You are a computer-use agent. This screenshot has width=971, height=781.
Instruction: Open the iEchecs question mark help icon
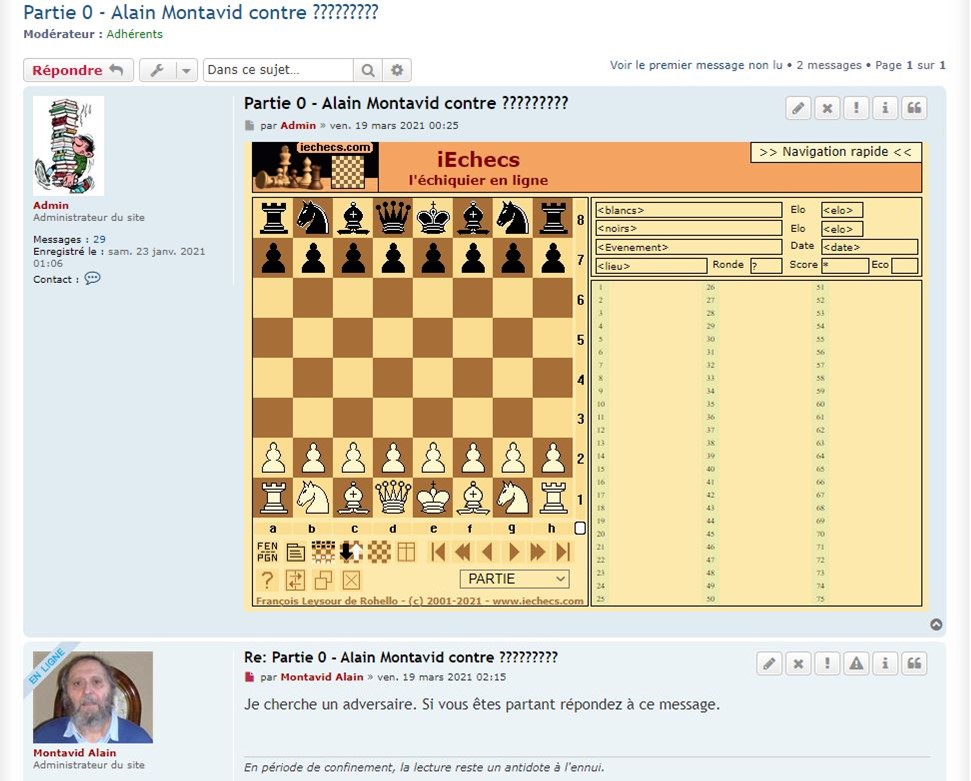click(x=267, y=580)
